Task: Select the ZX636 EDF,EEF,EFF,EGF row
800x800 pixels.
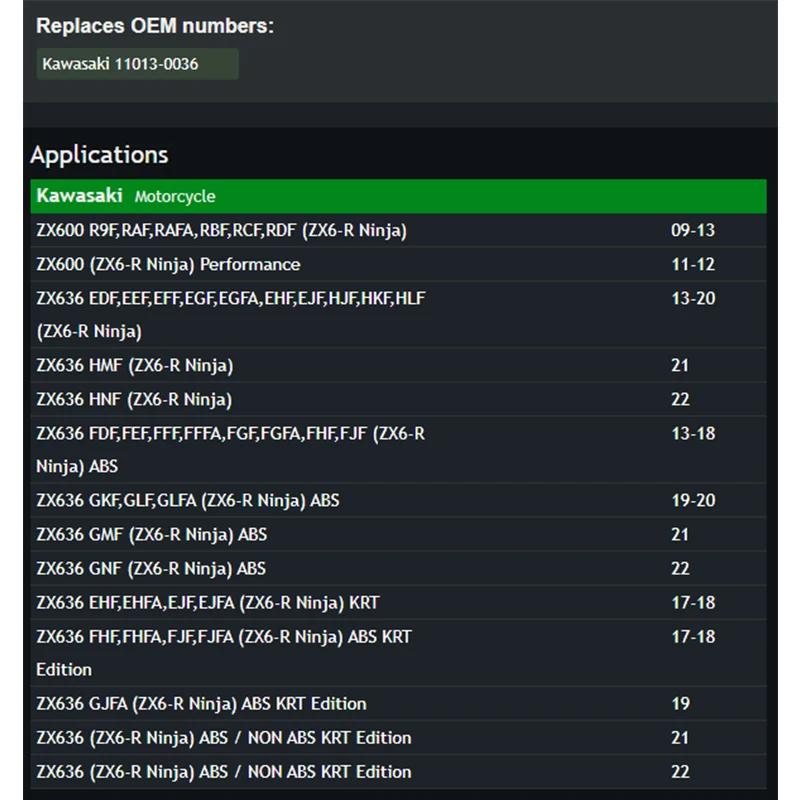Action: pyautogui.click(x=398, y=314)
